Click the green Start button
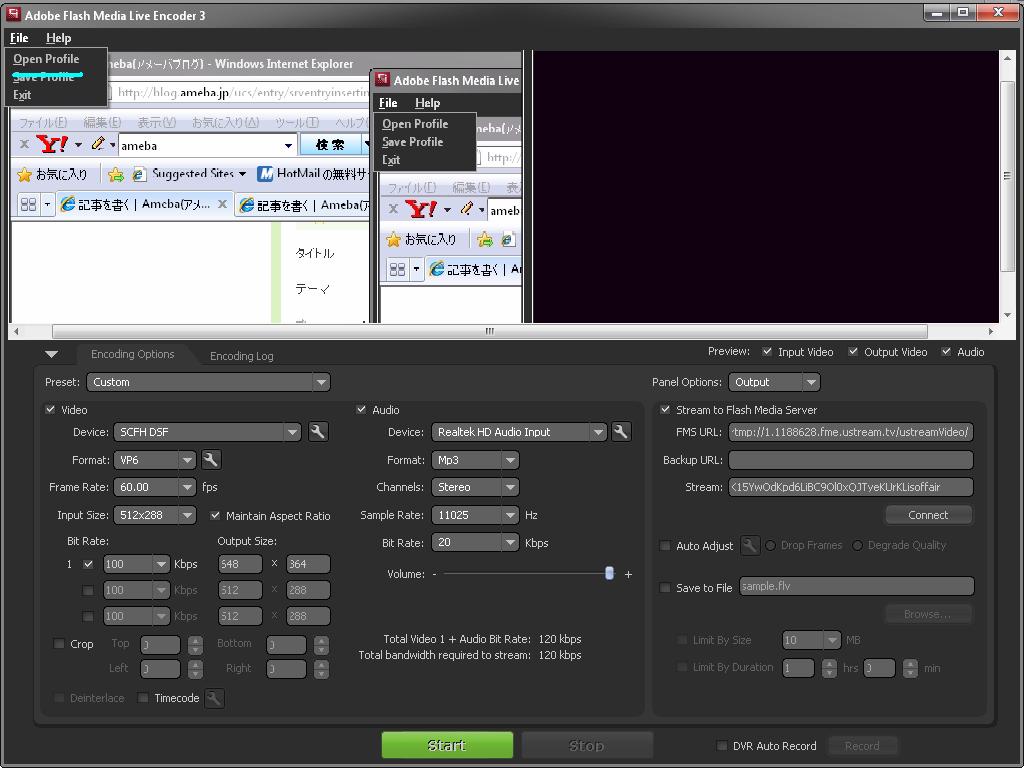The image size is (1024, 768). [x=447, y=745]
